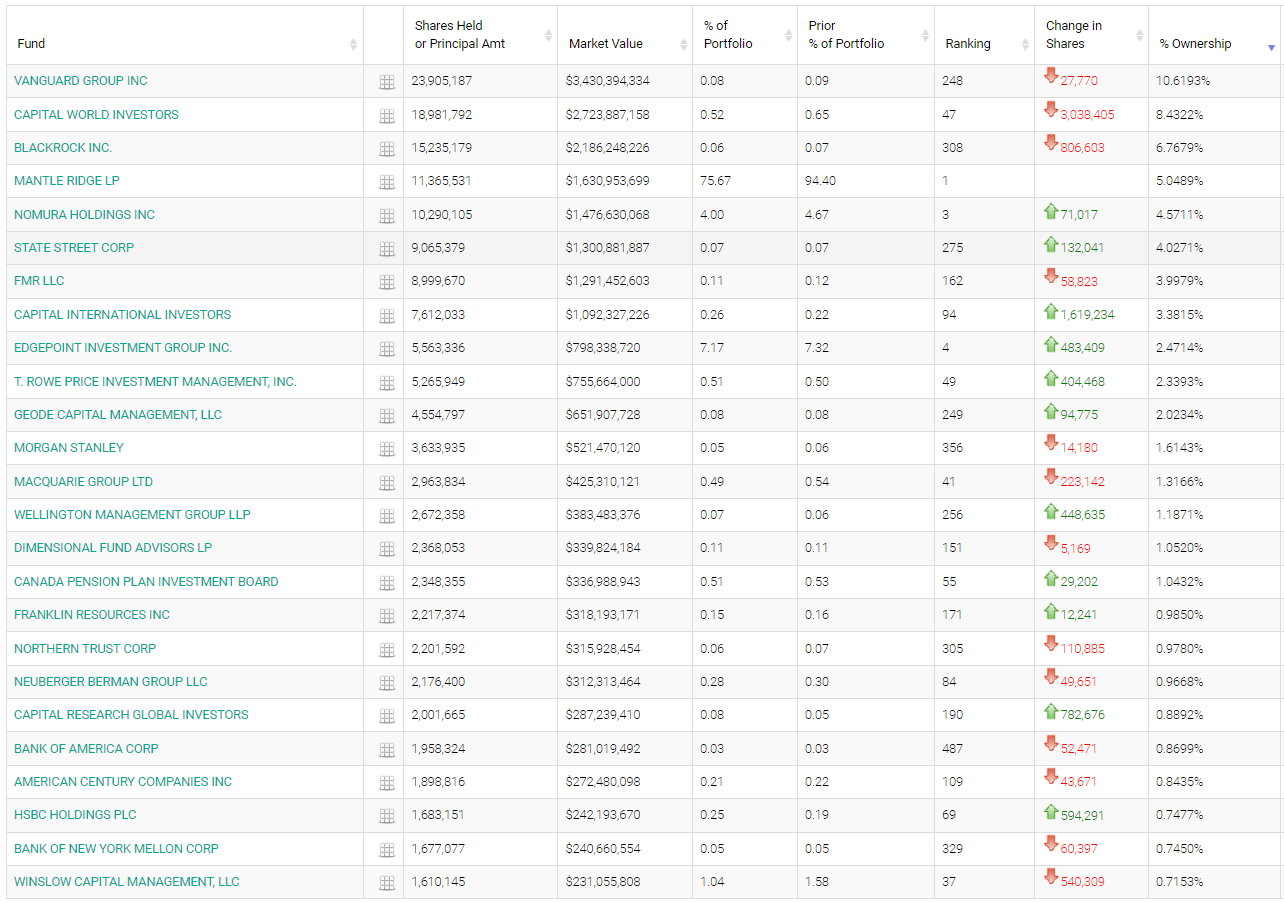The height and width of the screenshot is (902, 1284).
Task: Open grid icon for Capital Research Global row
Action: coord(387,716)
